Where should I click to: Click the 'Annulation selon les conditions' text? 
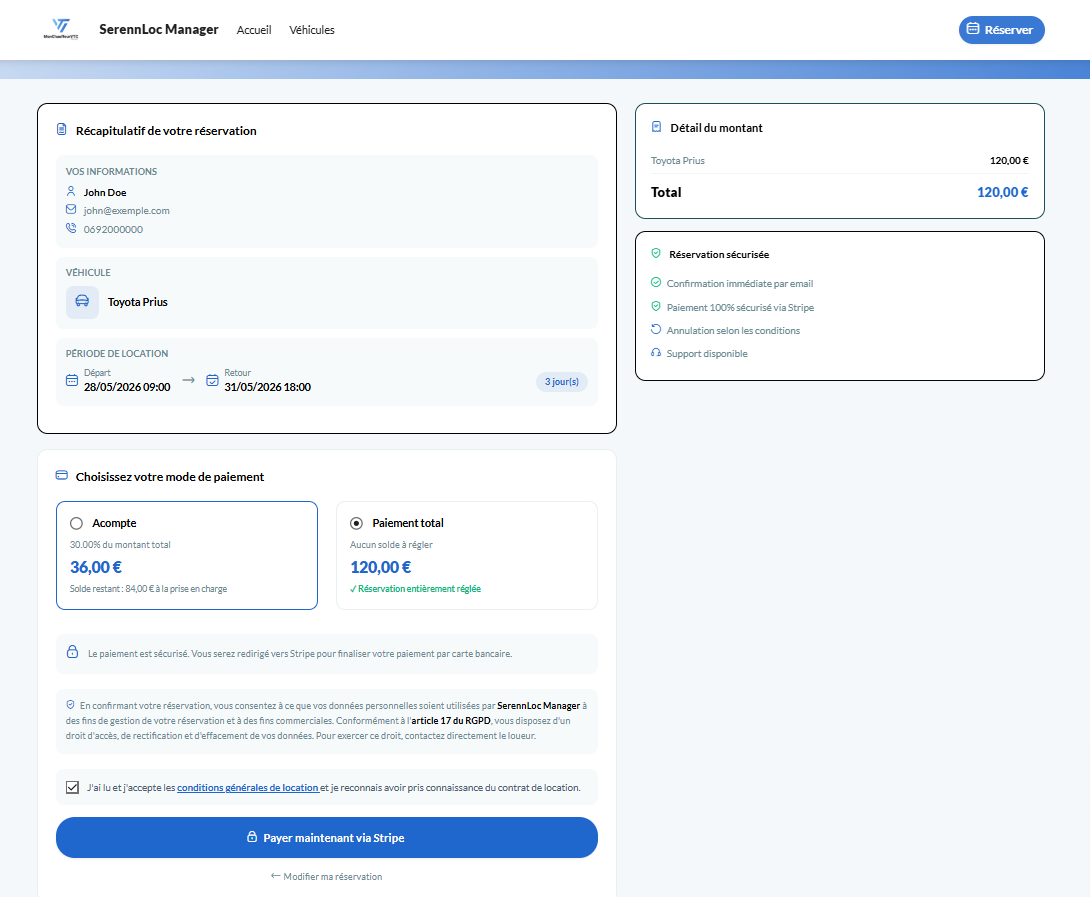tap(733, 331)
